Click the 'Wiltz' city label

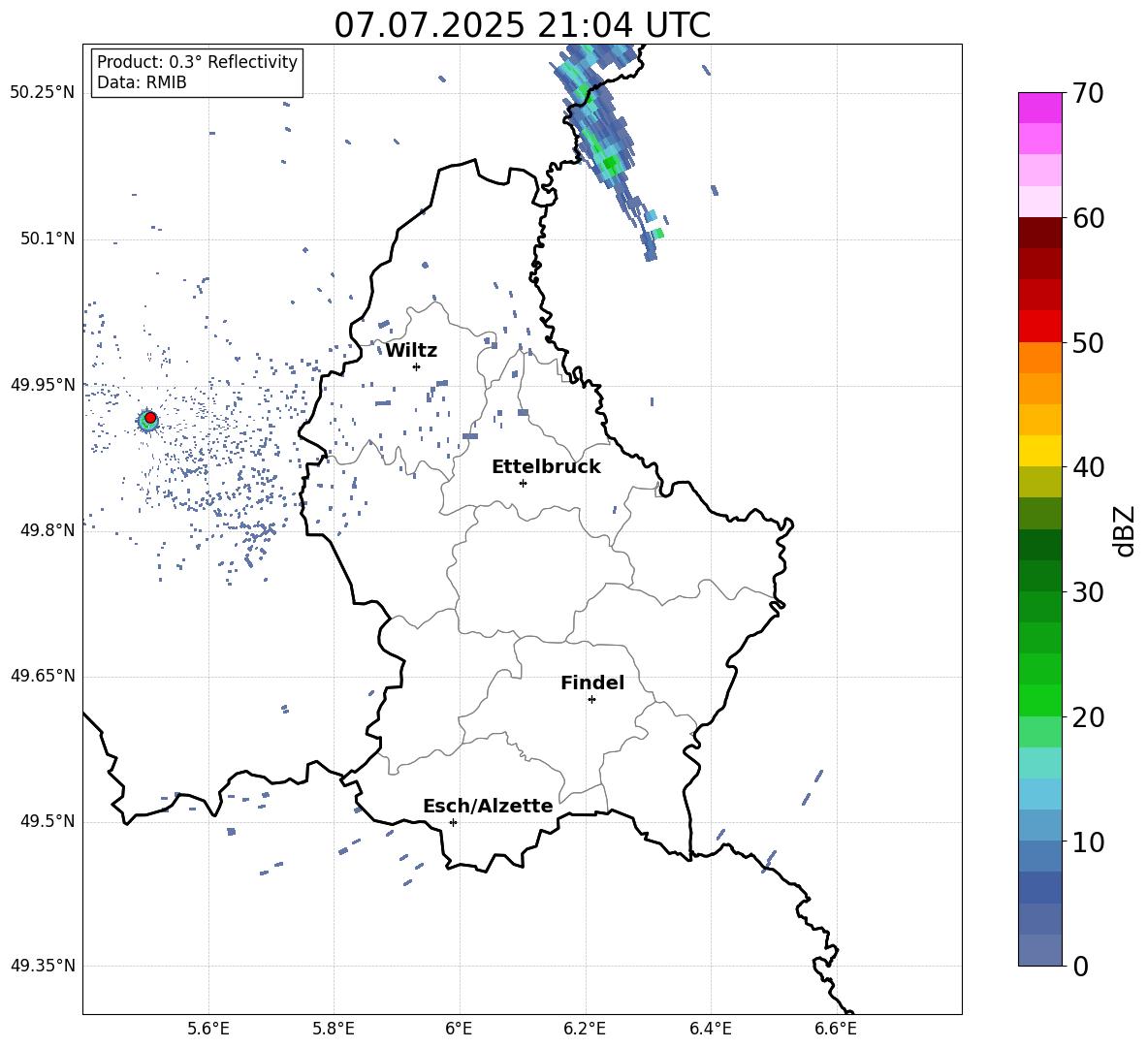coord(411,351)
